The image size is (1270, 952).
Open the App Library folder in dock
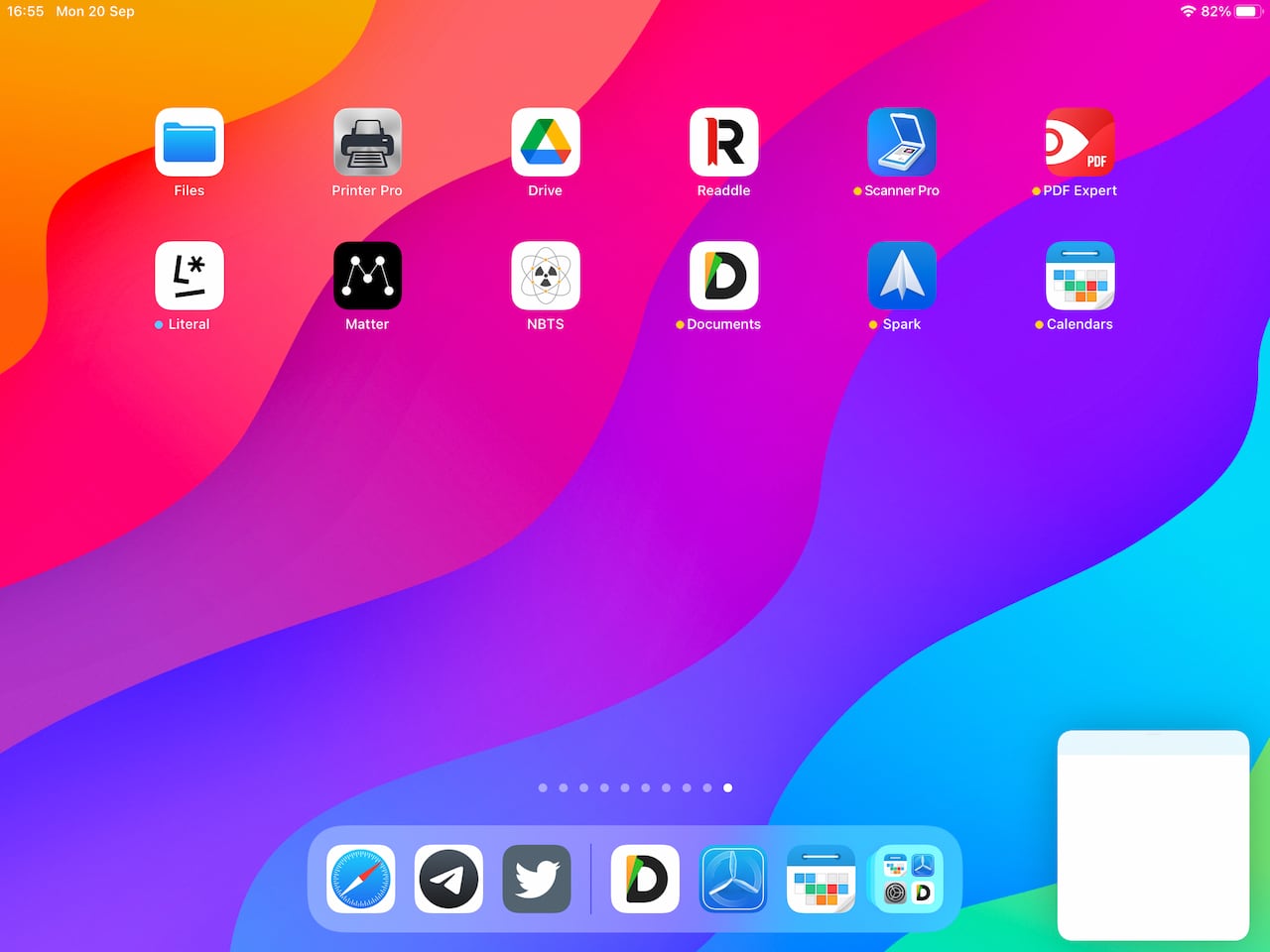909,879
